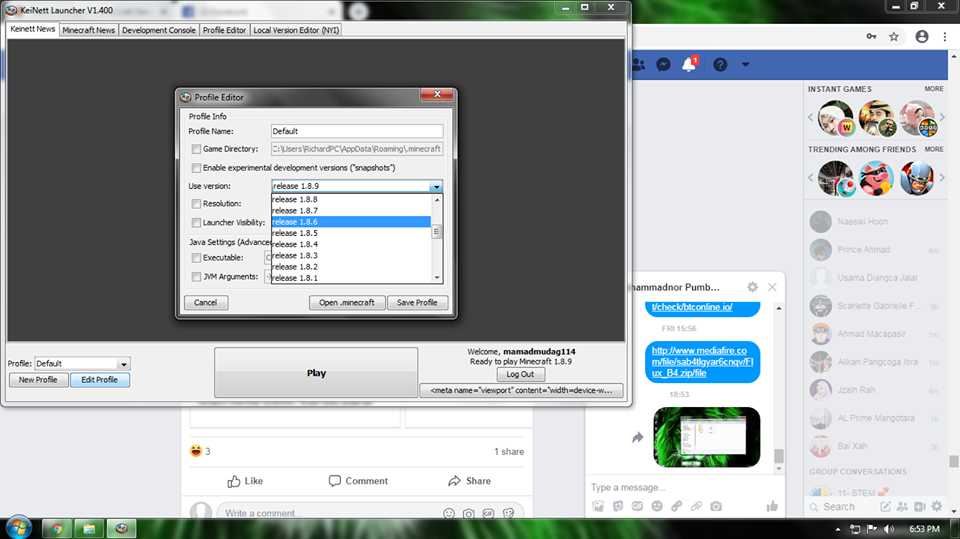Viewport: 960px width, 539px height.
Task: Switch to Keinett News tab
Action: [32, 29]
